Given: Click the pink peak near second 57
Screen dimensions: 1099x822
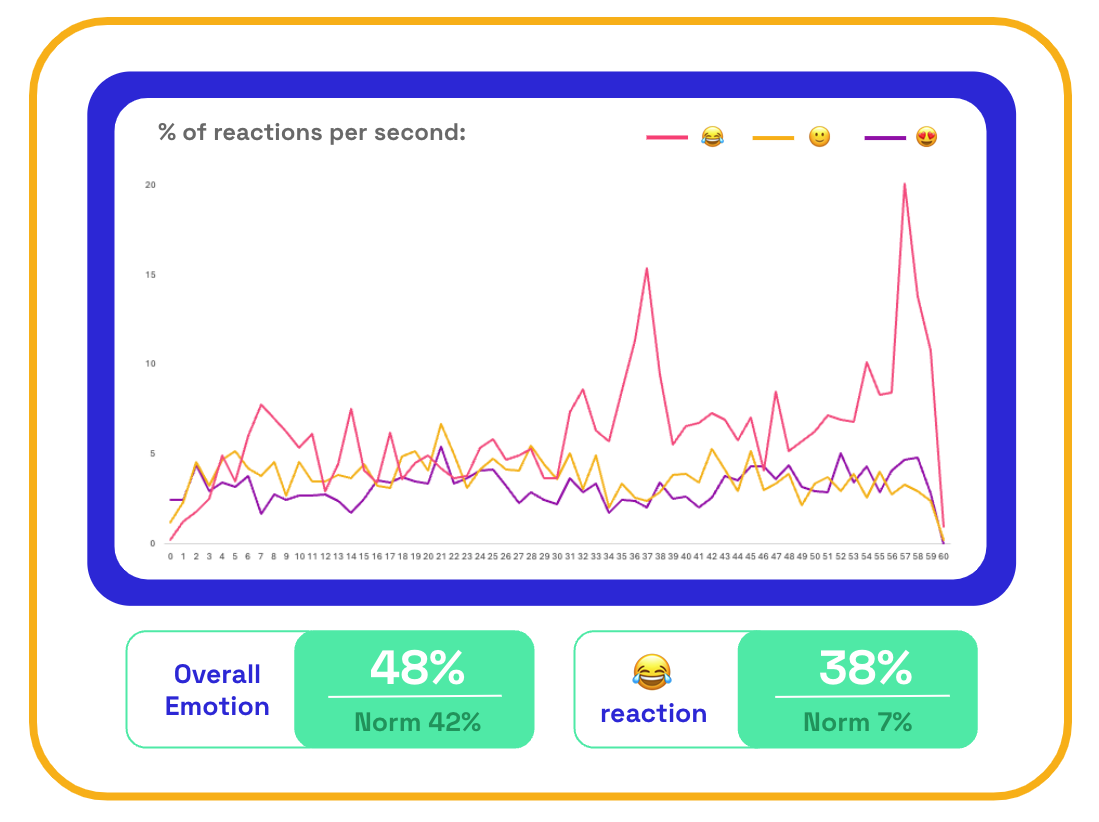Looking at the screenshot, I should (x=905, y=184).
